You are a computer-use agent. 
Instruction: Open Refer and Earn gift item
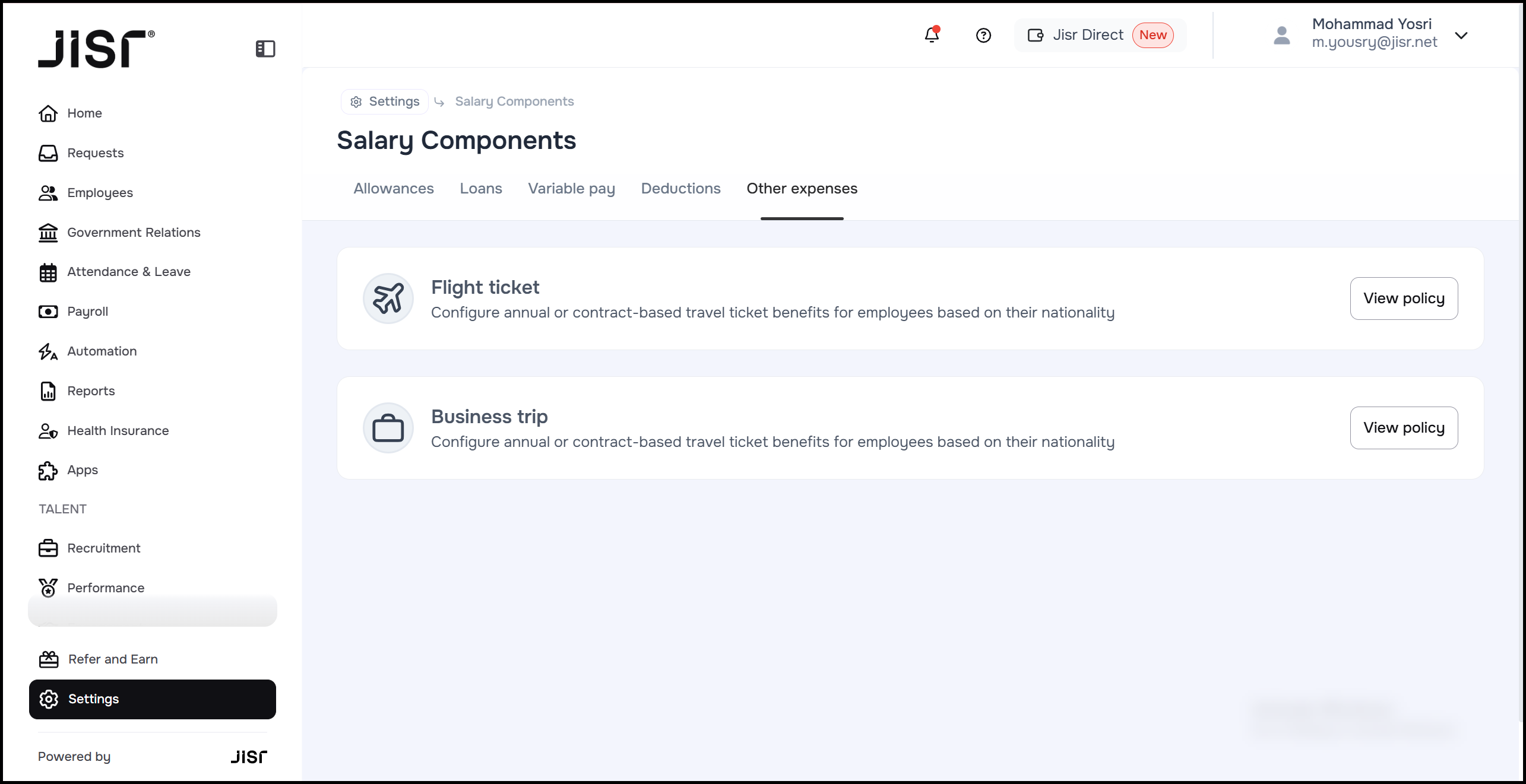48,659
